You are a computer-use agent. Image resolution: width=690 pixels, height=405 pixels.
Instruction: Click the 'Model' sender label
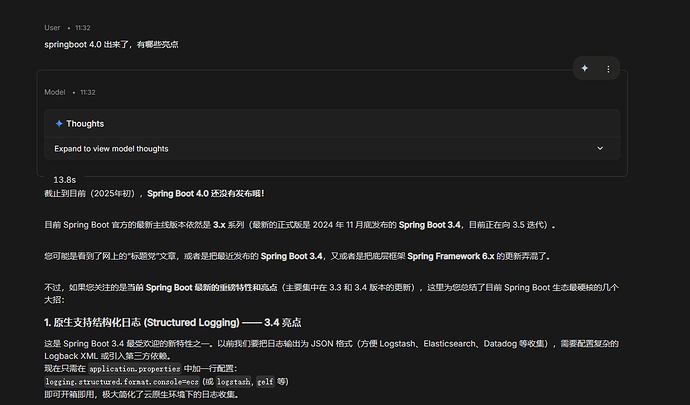[x=55, y=92]
